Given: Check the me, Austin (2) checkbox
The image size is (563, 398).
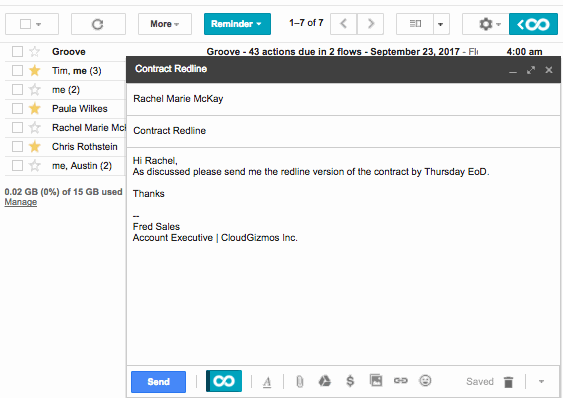Looking at the screenshot, I should pos(17,166).
